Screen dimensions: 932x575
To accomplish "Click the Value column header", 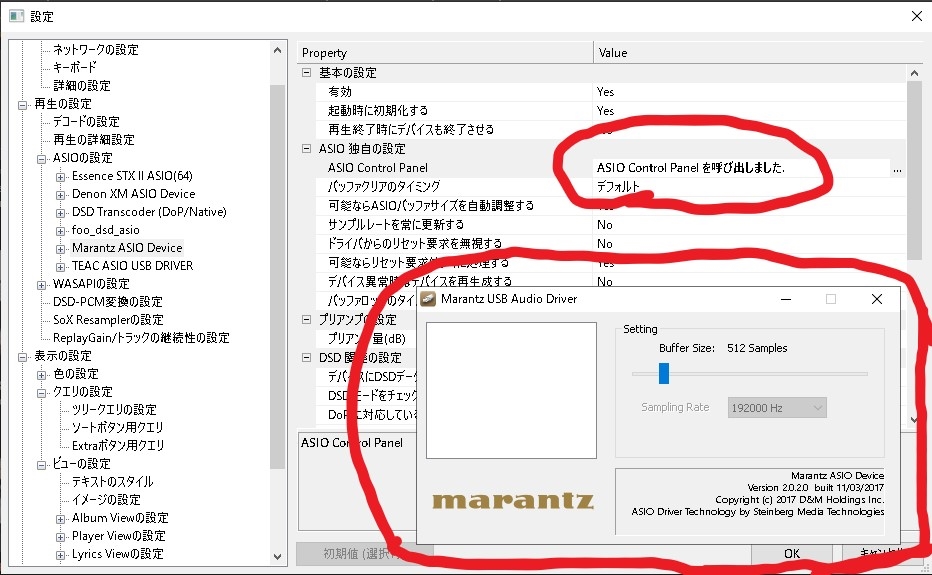I will (x=758, y=52).
